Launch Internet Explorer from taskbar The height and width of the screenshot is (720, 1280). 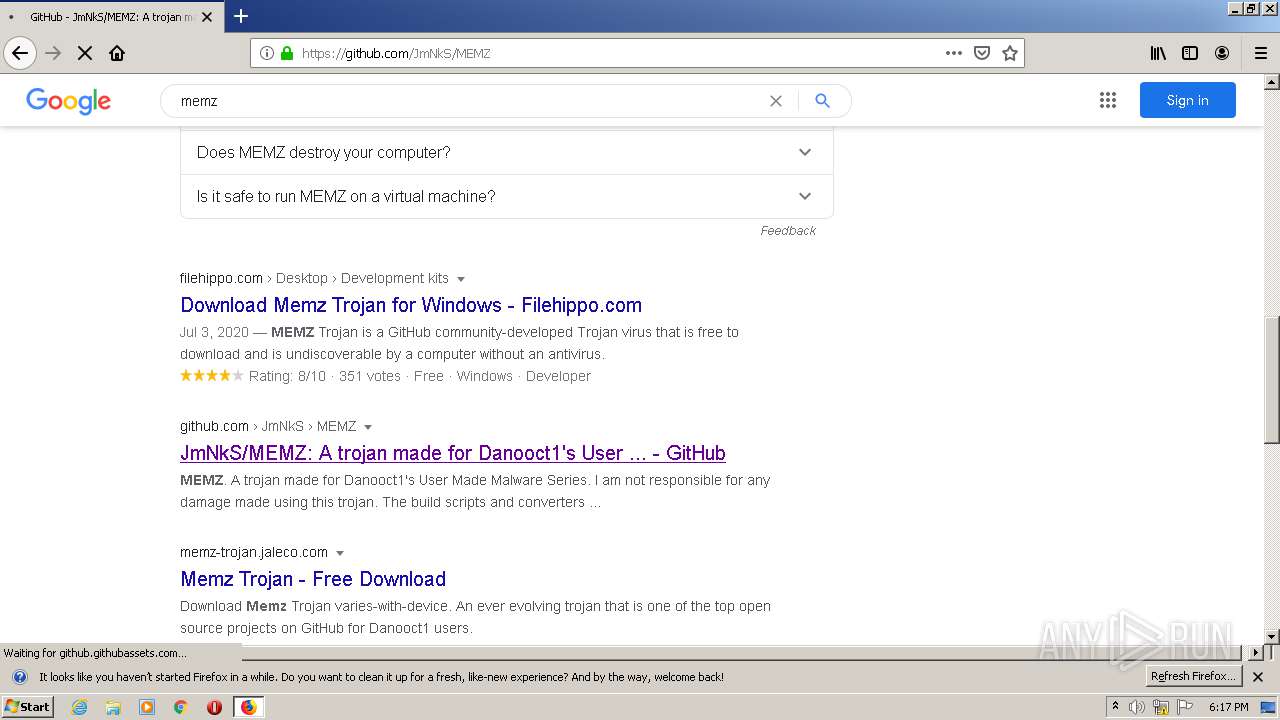(80, 707)
